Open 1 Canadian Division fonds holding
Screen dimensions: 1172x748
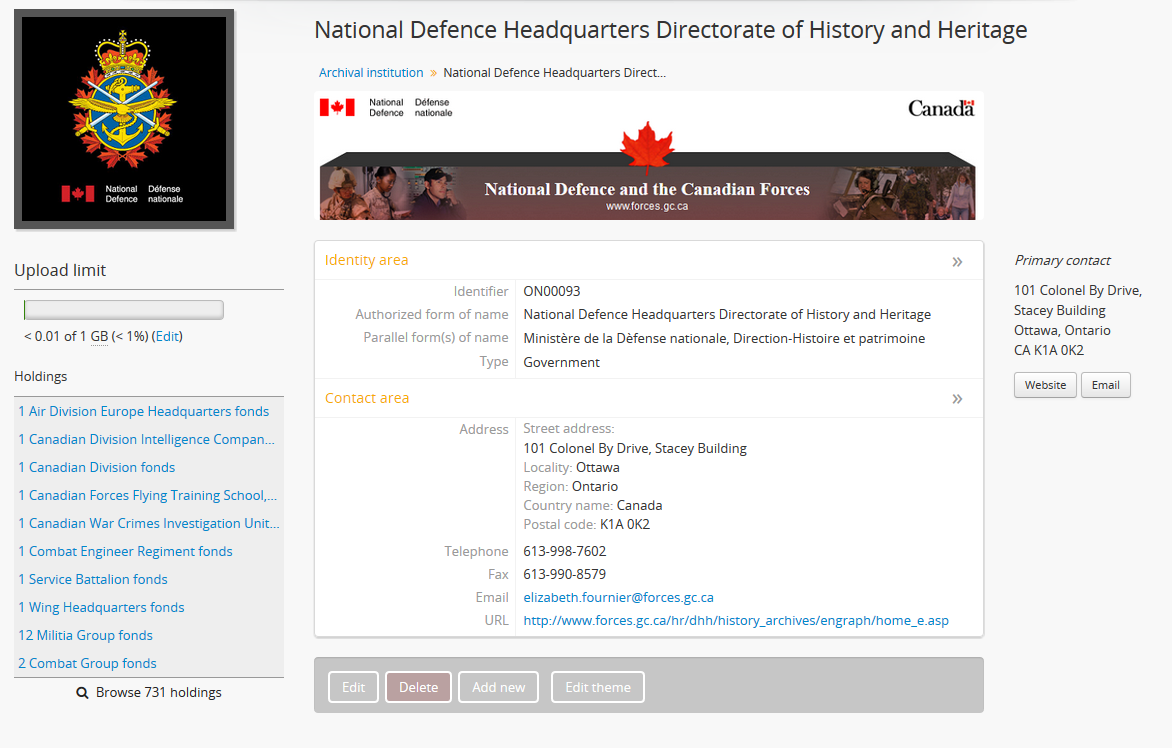point(96,468)
